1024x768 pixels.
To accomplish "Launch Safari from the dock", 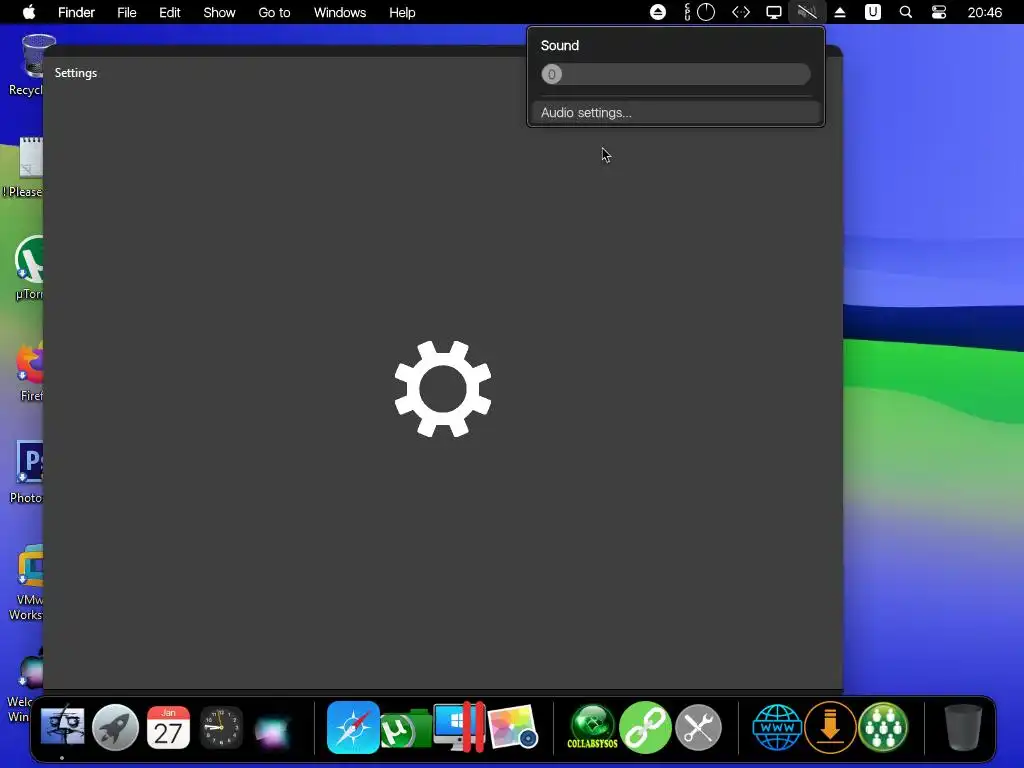I will 353,727.
